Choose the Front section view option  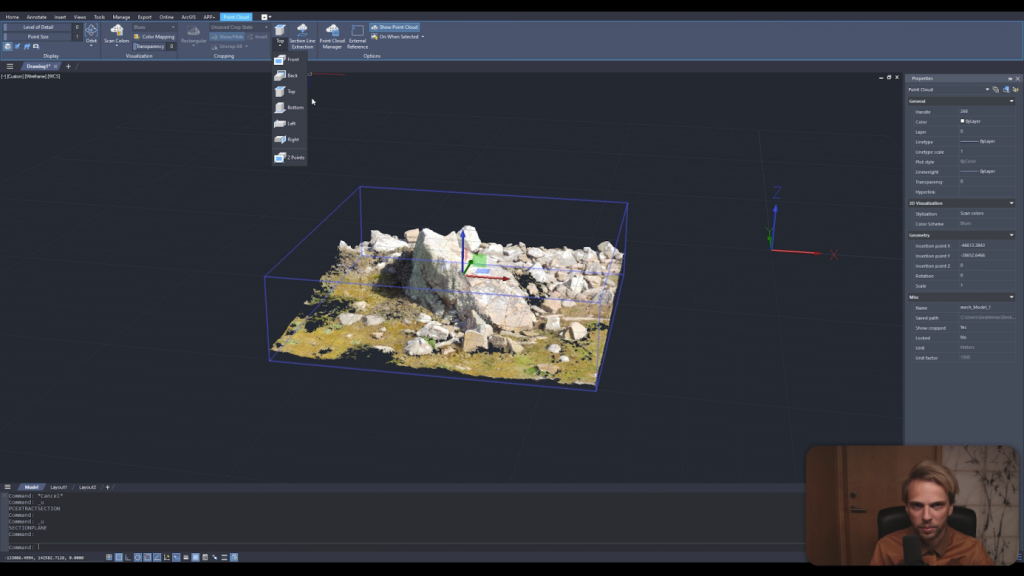[288, 60]
